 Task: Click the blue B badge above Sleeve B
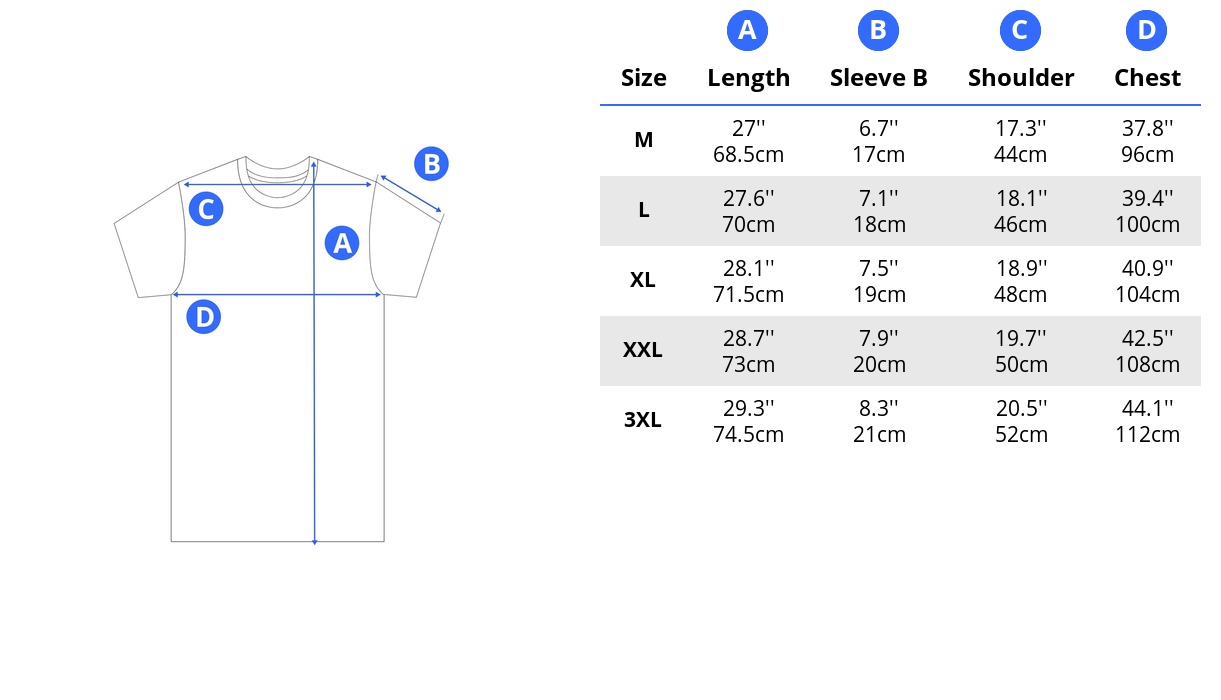pos(878,31)
